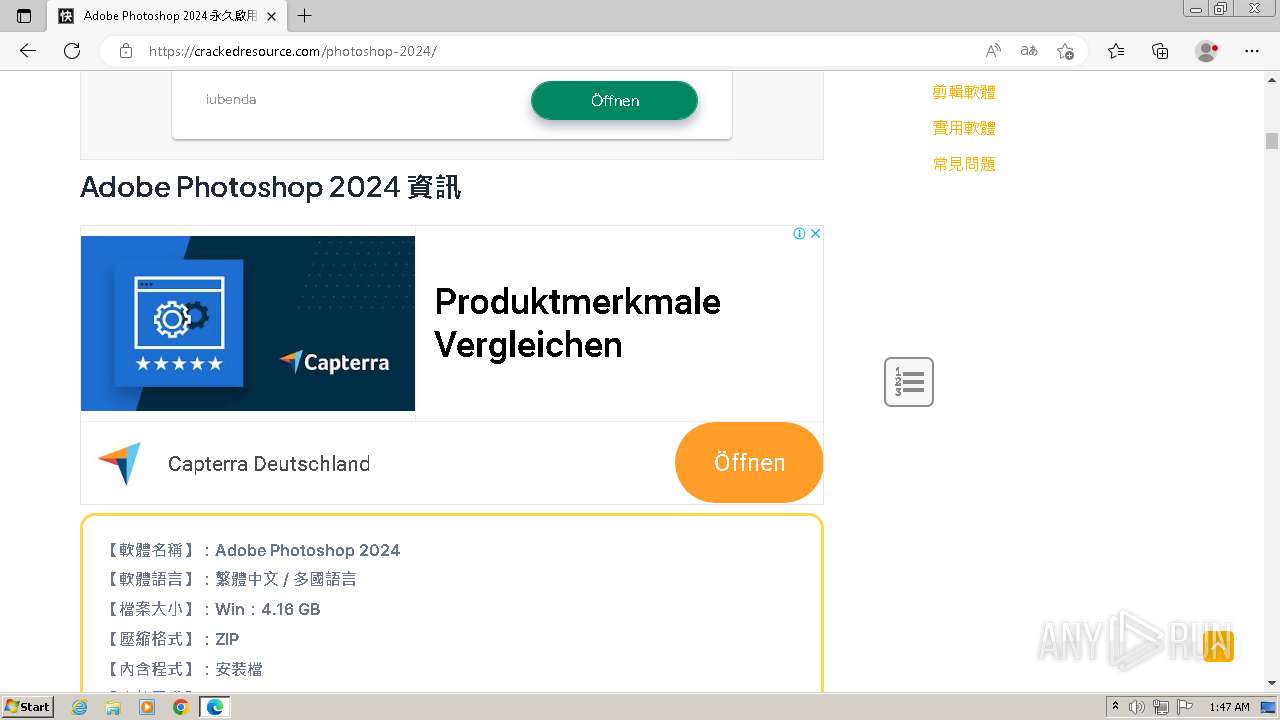Select the Edge taskbar button

(x=215, y=707)
